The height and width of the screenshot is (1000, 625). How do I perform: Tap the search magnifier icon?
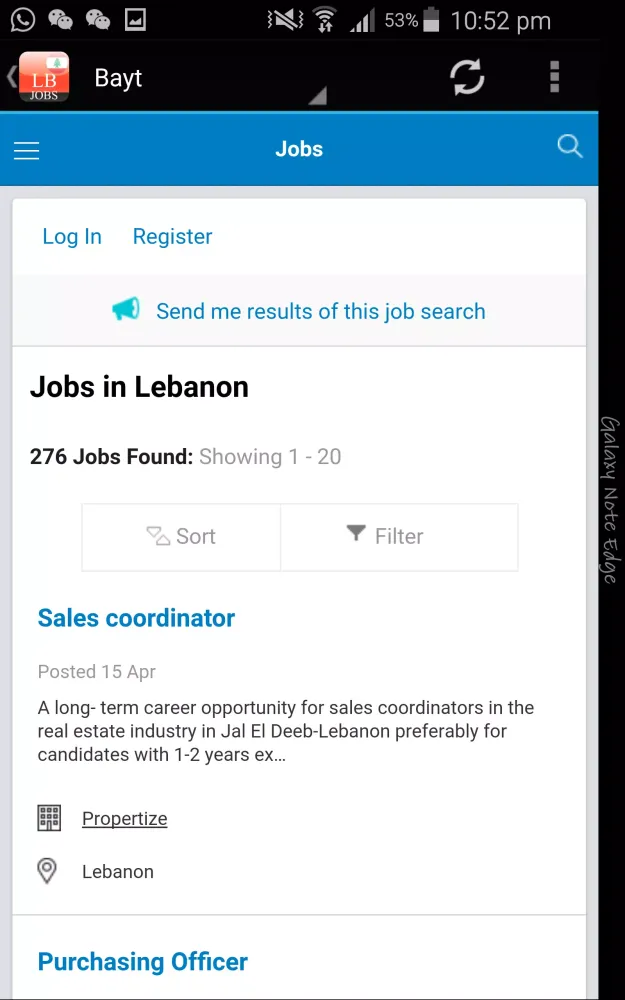point(569,147)
